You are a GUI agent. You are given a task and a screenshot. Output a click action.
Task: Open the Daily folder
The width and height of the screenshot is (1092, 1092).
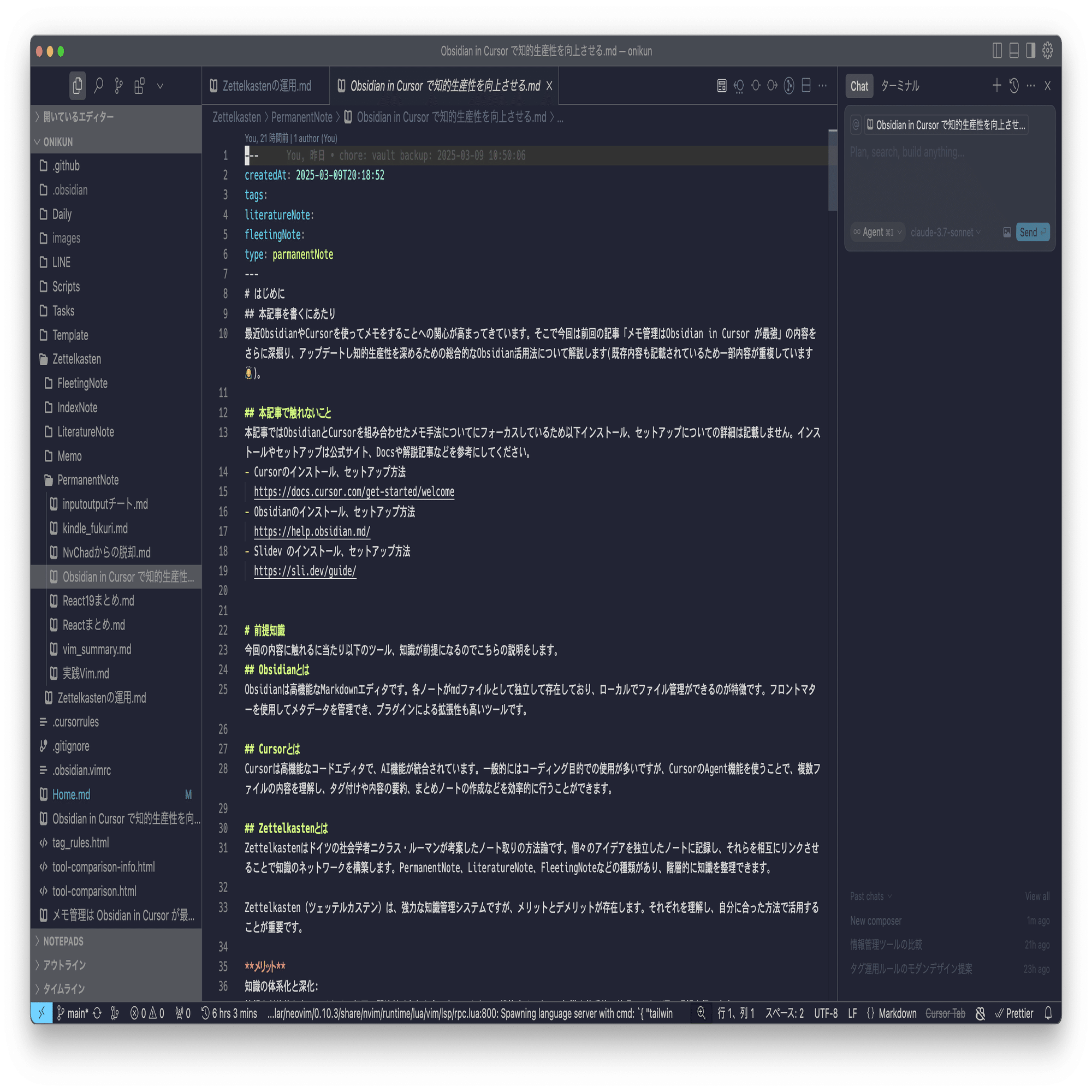(x=116, y=214)
